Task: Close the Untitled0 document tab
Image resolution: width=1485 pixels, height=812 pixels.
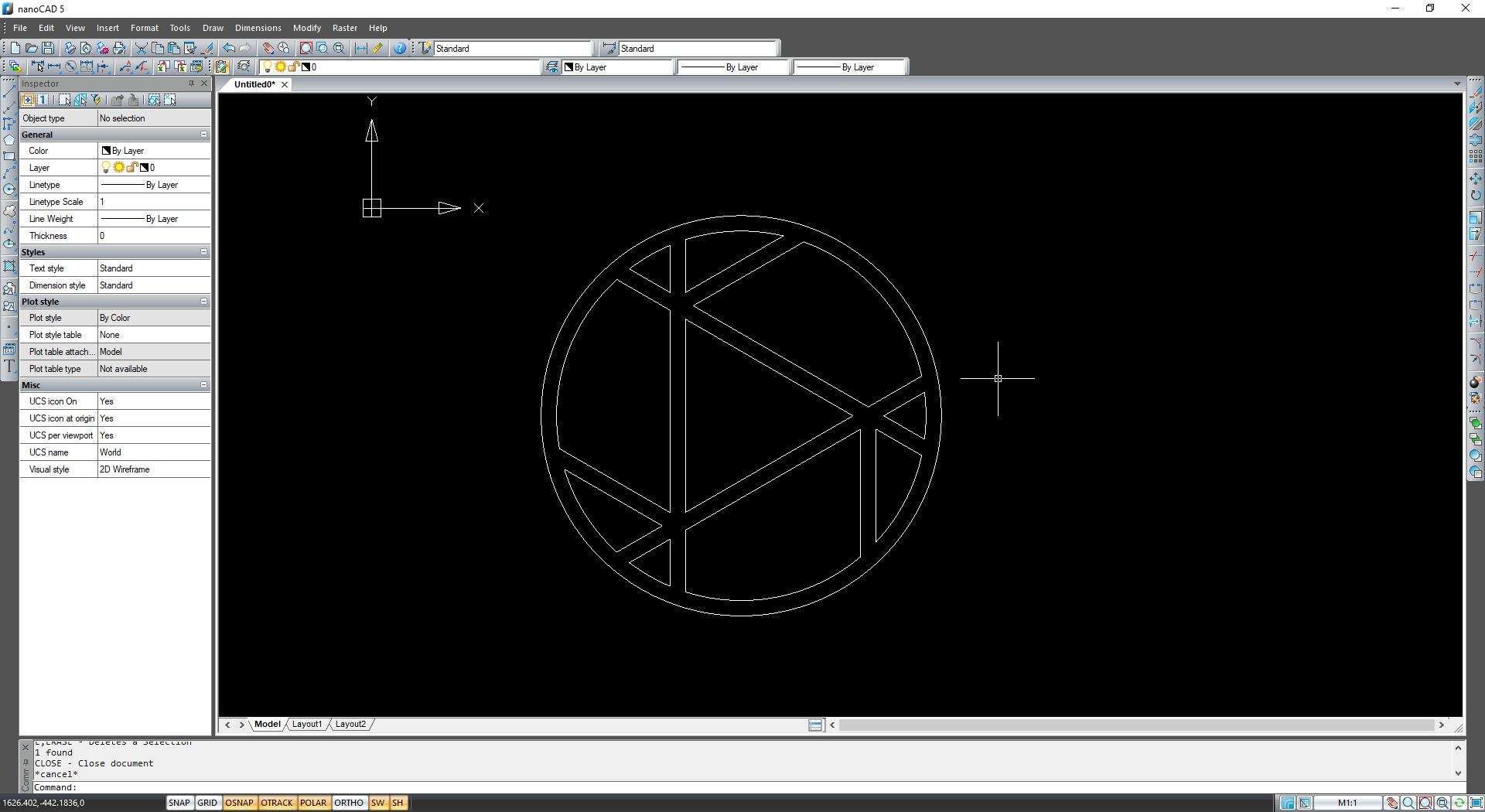Action: coord(285,84)
